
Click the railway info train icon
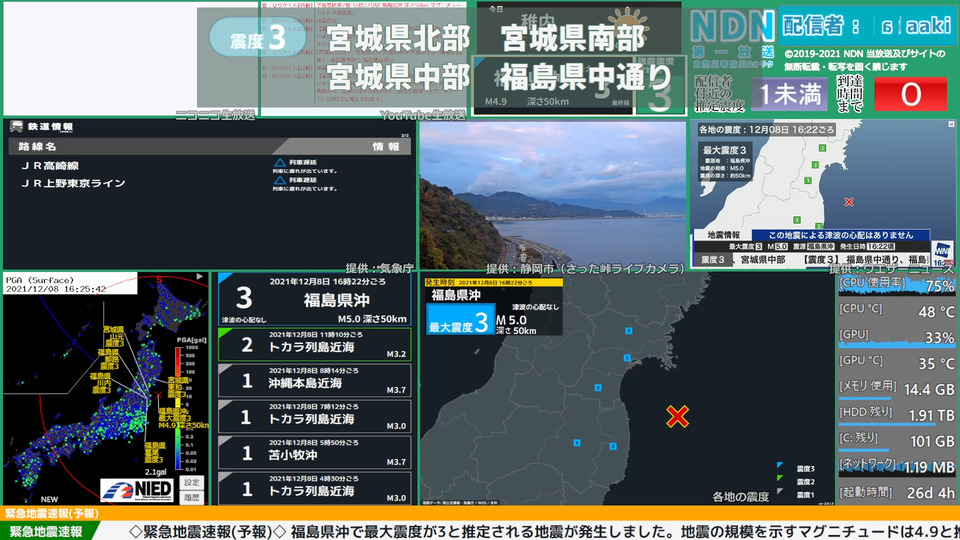(17, 126)
